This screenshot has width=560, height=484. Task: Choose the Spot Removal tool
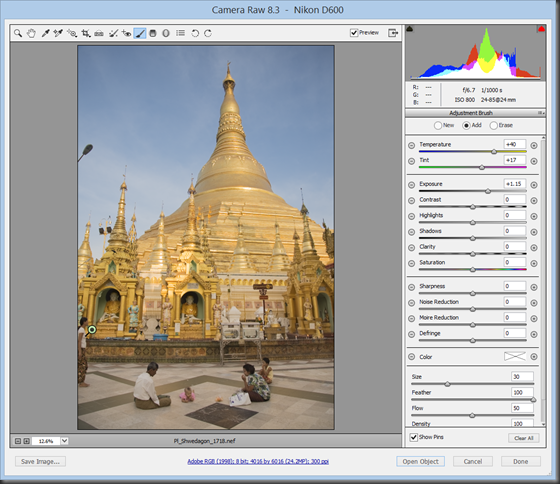point(113,33)
